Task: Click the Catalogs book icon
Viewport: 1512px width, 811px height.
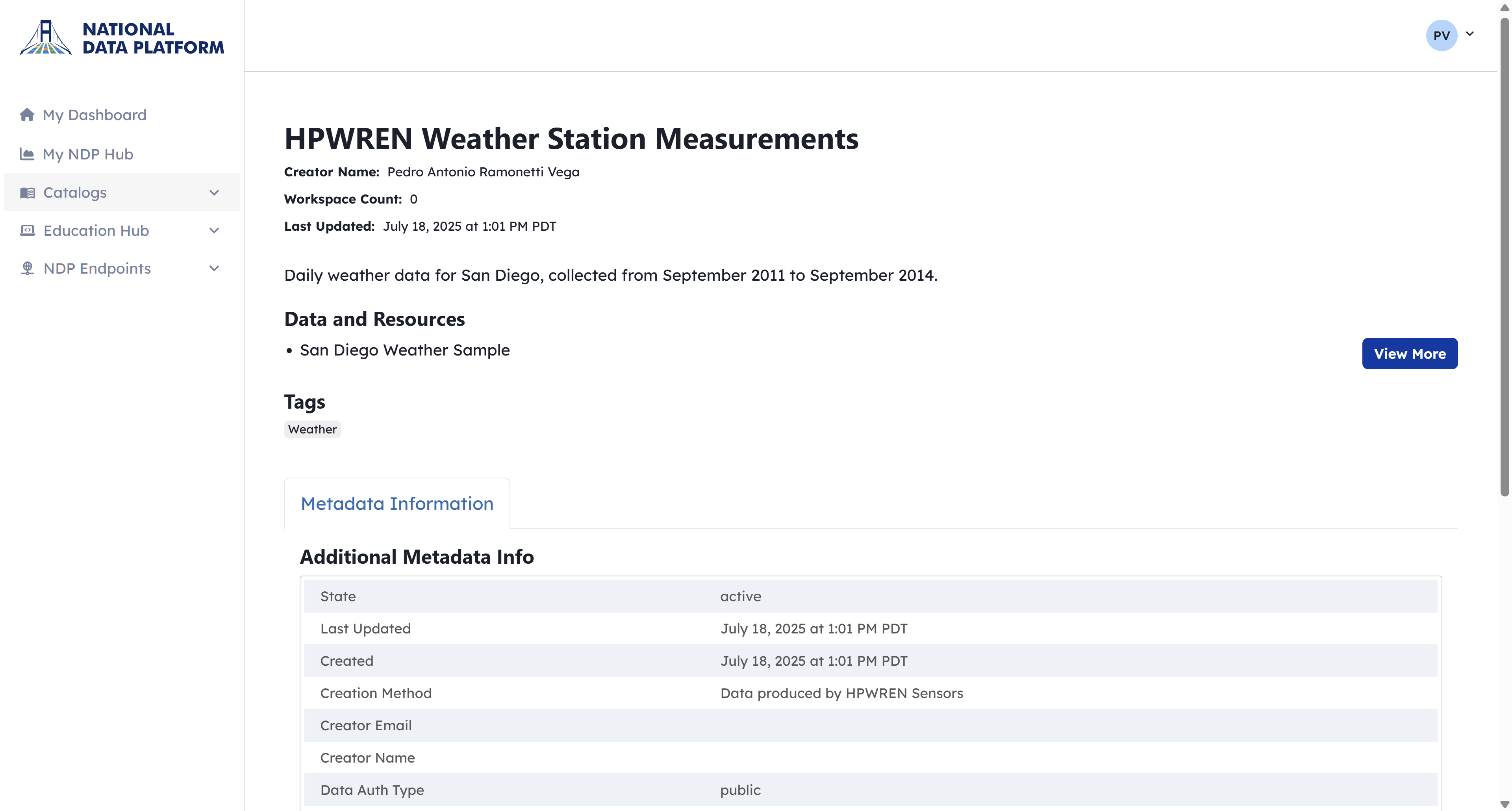Action: click(28, 193)
